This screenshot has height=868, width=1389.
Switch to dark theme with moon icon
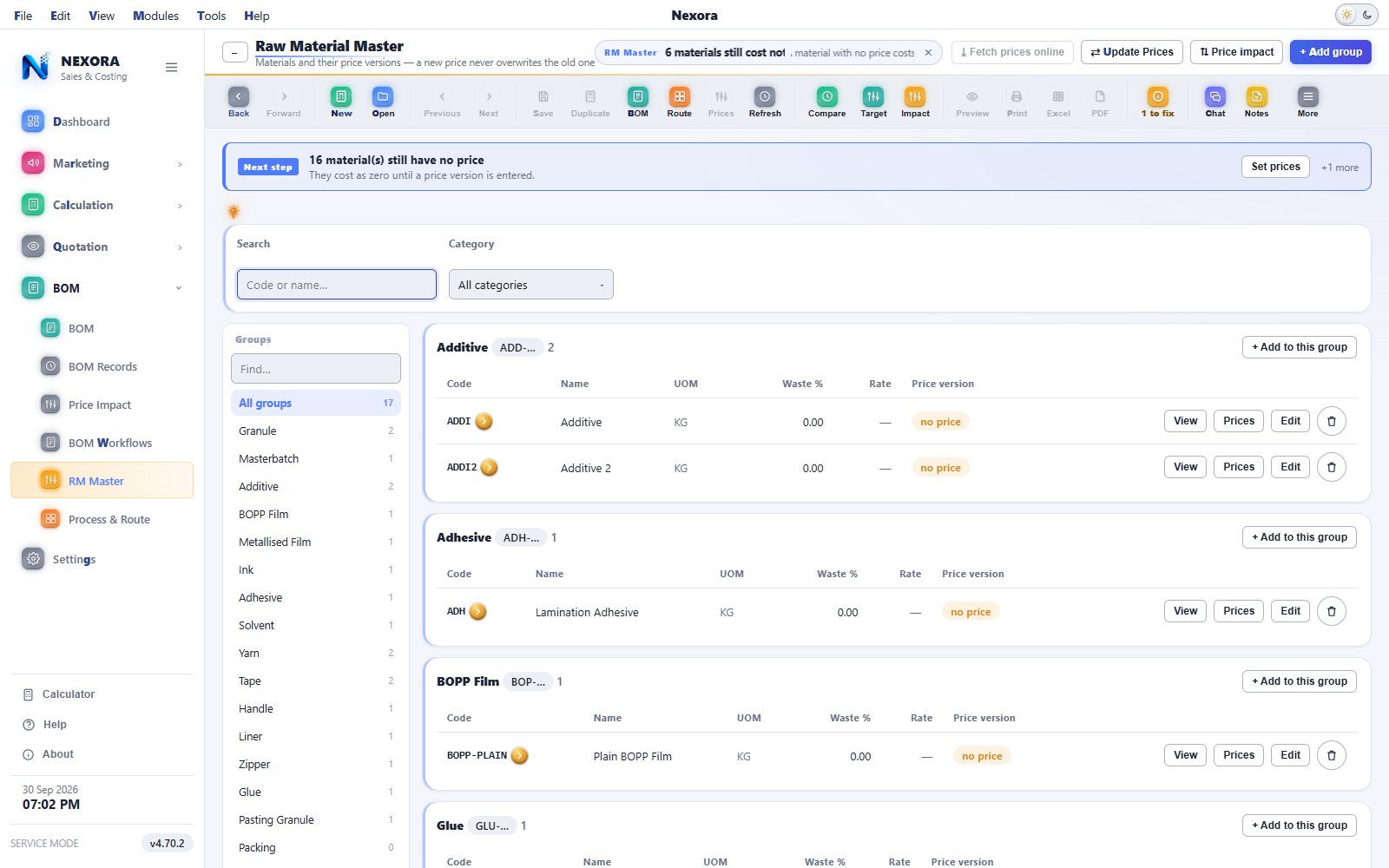click(x=1367, y=15)
